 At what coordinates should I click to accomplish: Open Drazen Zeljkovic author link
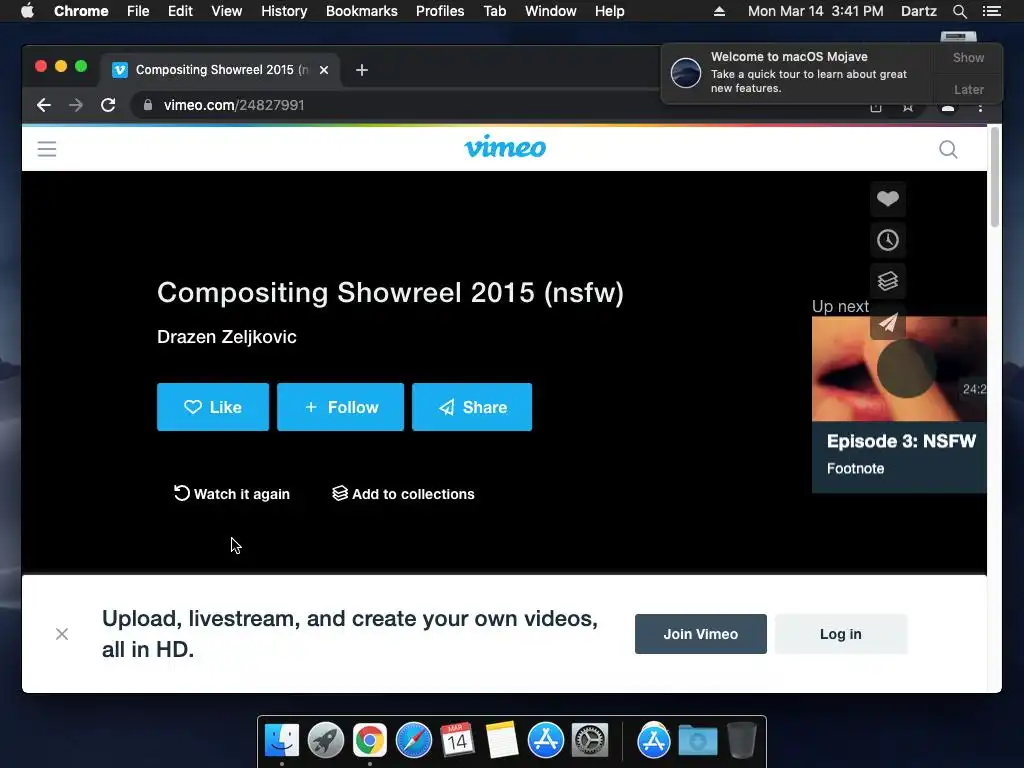click(227, 337)
